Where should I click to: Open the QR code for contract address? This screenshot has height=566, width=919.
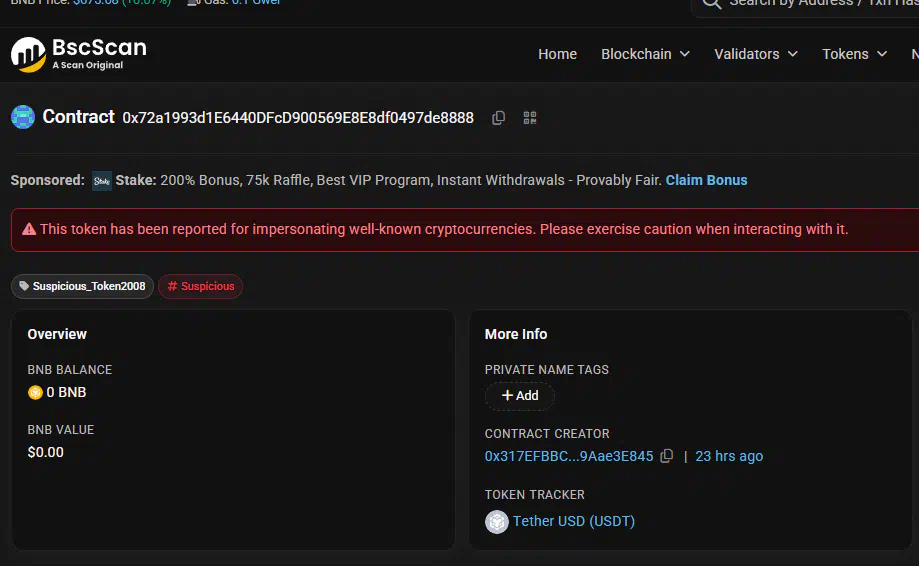click(x=530, y=118)
